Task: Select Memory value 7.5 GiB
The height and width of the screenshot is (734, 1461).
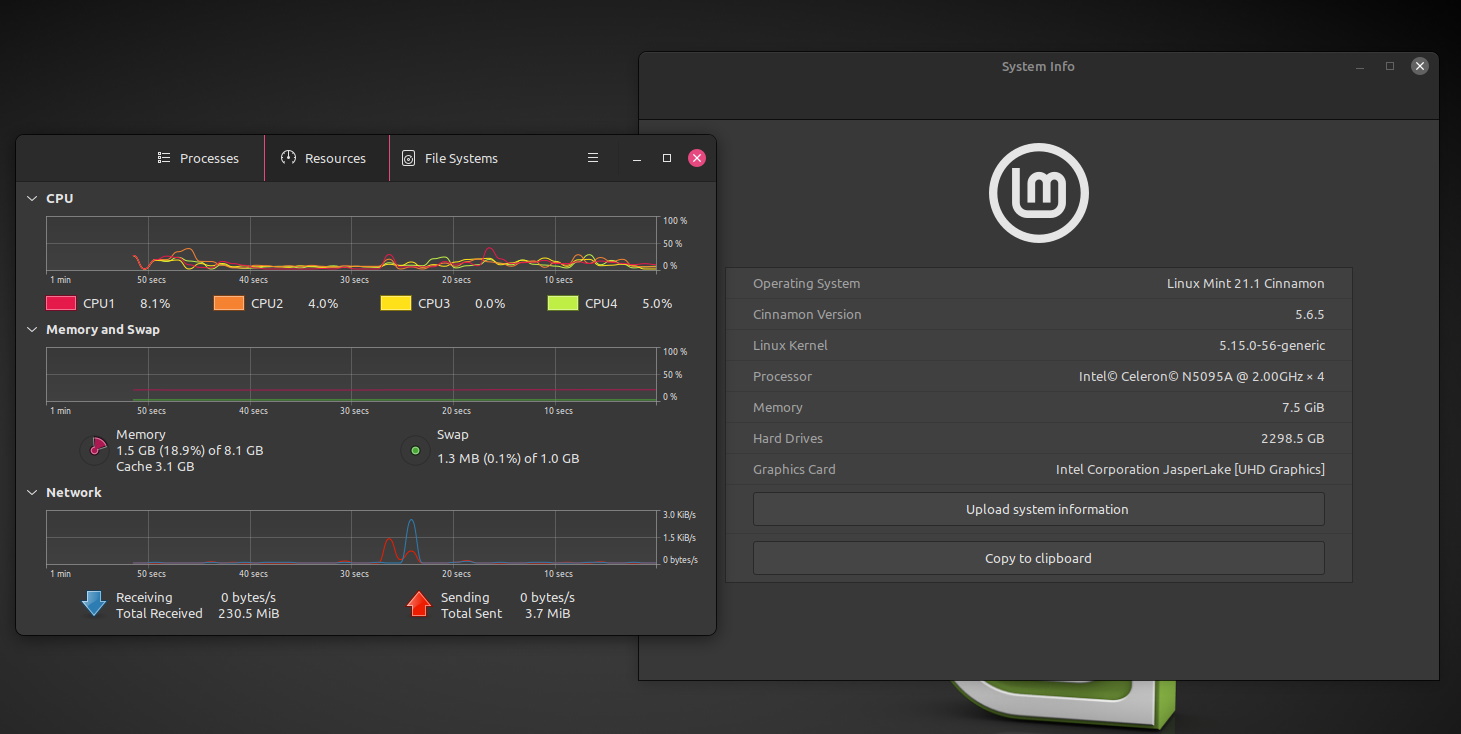Action: 1302,407
